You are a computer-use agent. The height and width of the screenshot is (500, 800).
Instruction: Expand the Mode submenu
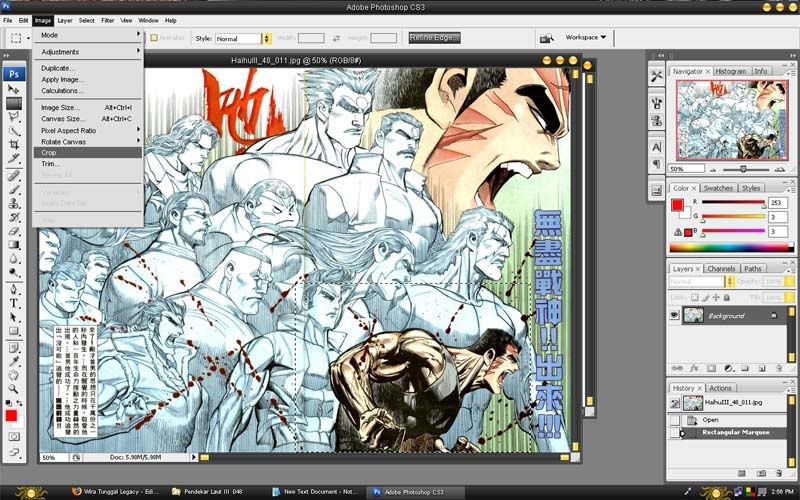point(88,35)
